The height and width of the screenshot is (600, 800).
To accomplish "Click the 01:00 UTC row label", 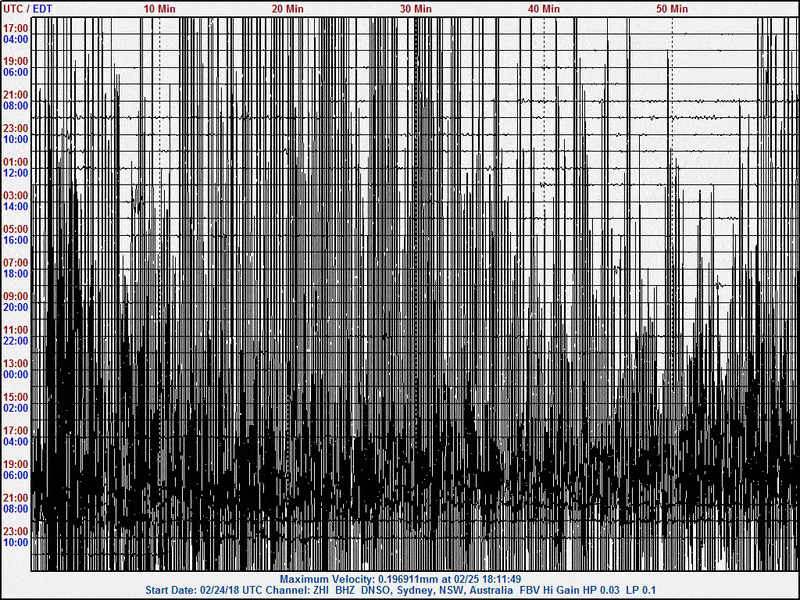I will click(16, 162).
